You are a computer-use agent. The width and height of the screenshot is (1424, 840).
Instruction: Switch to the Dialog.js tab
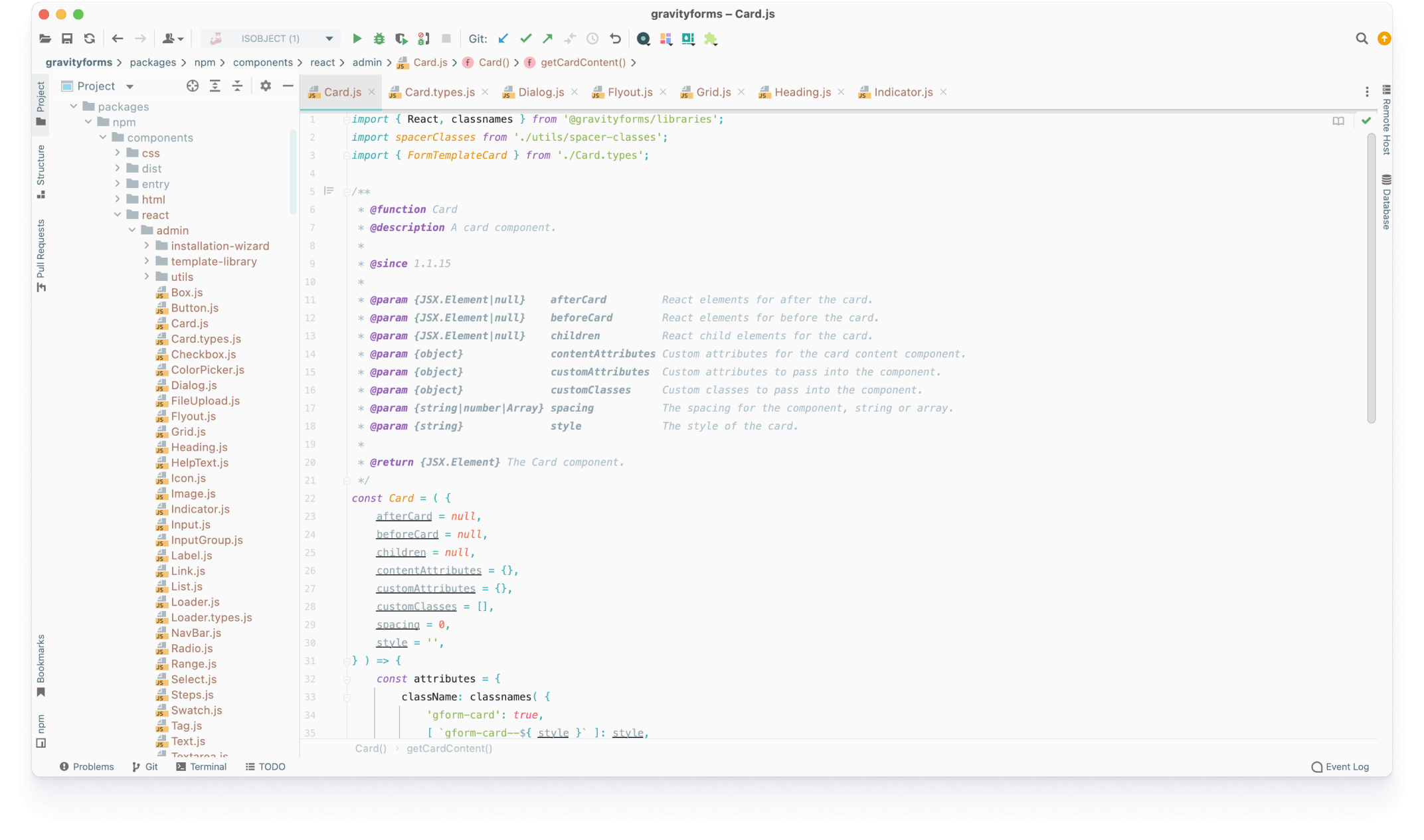(541, 92)
